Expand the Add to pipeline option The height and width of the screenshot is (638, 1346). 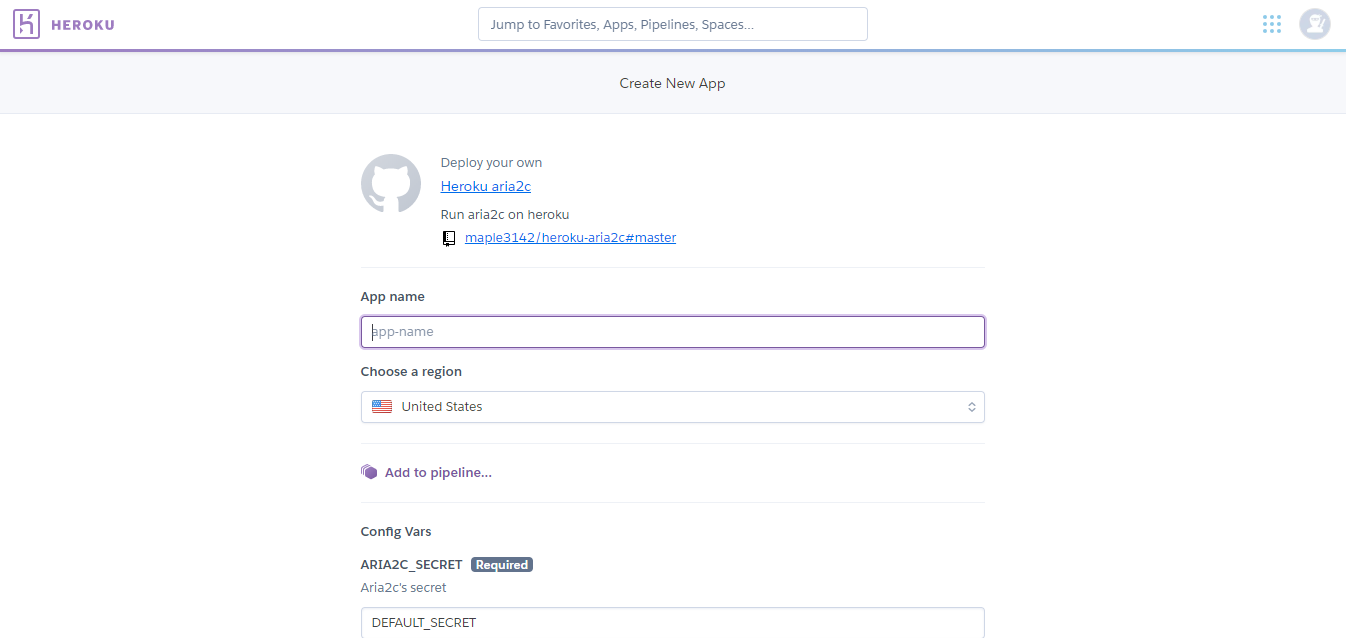click(438, 473)
